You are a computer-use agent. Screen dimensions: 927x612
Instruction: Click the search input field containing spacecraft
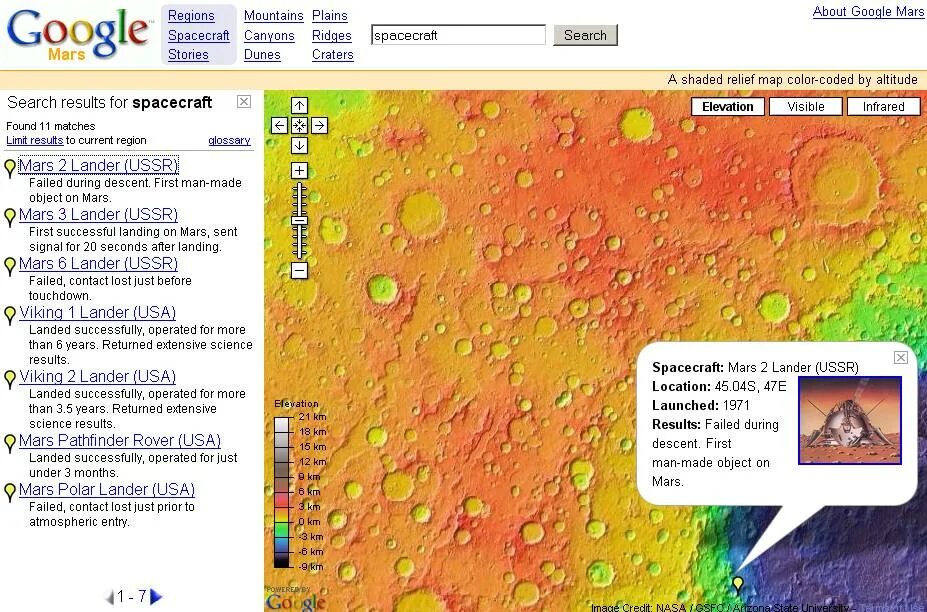coord(458,35)
